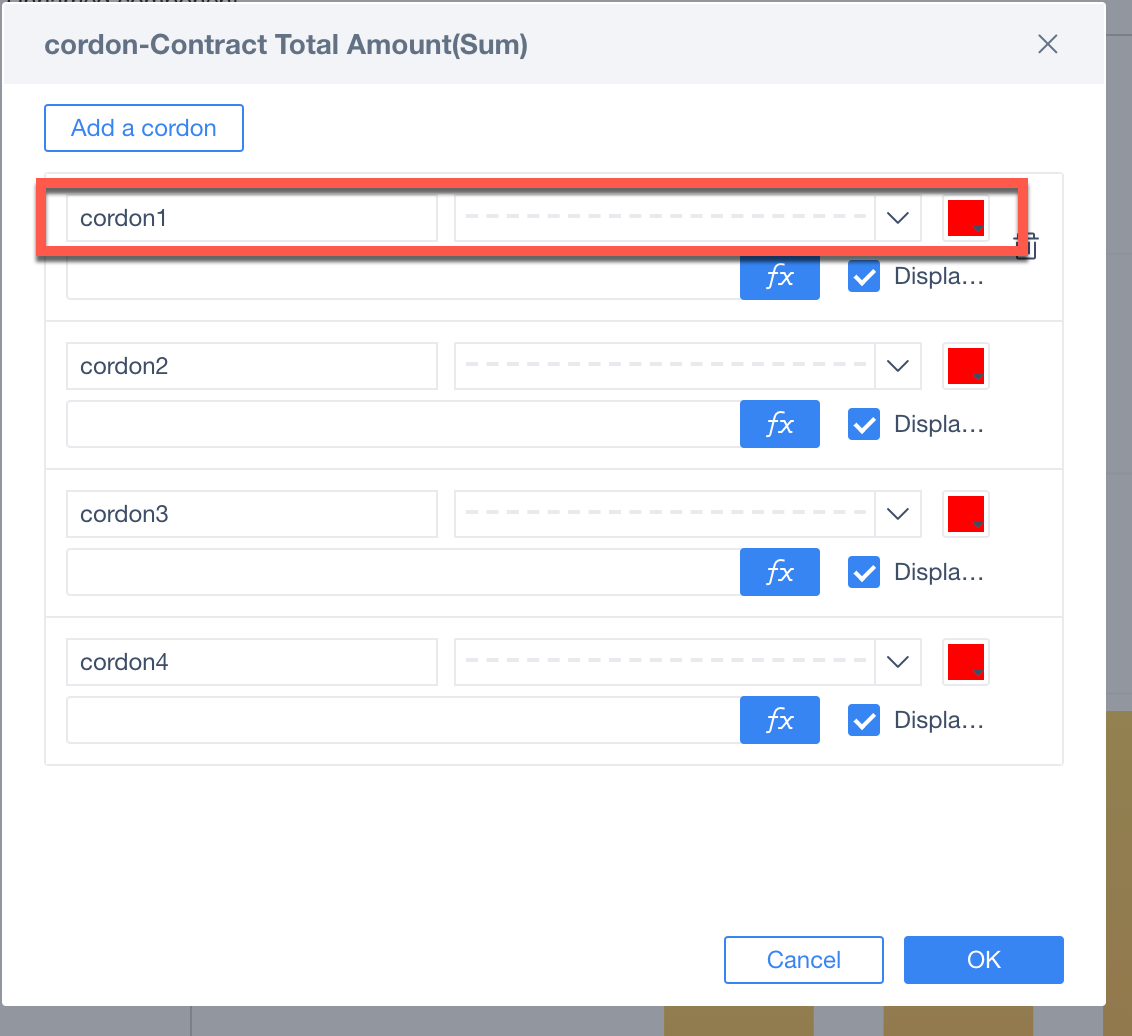1132x1036 pixels.
Task: Open formula editor for cordon2
Action: point(779,424)
